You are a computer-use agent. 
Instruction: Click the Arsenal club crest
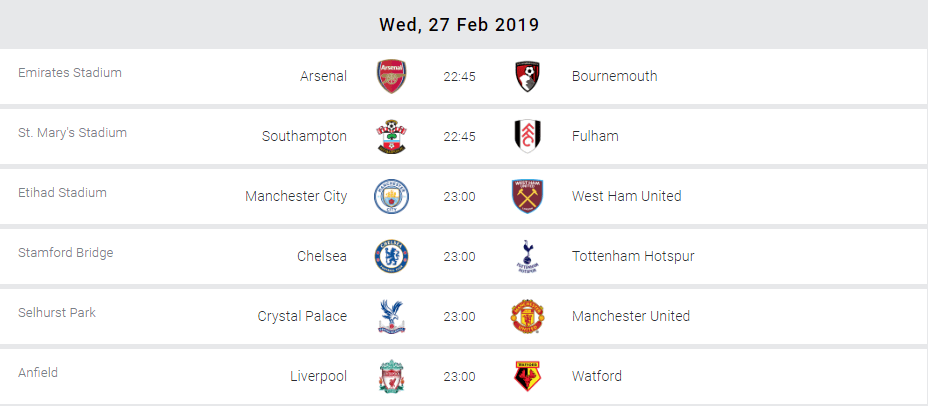pos(391,76)
